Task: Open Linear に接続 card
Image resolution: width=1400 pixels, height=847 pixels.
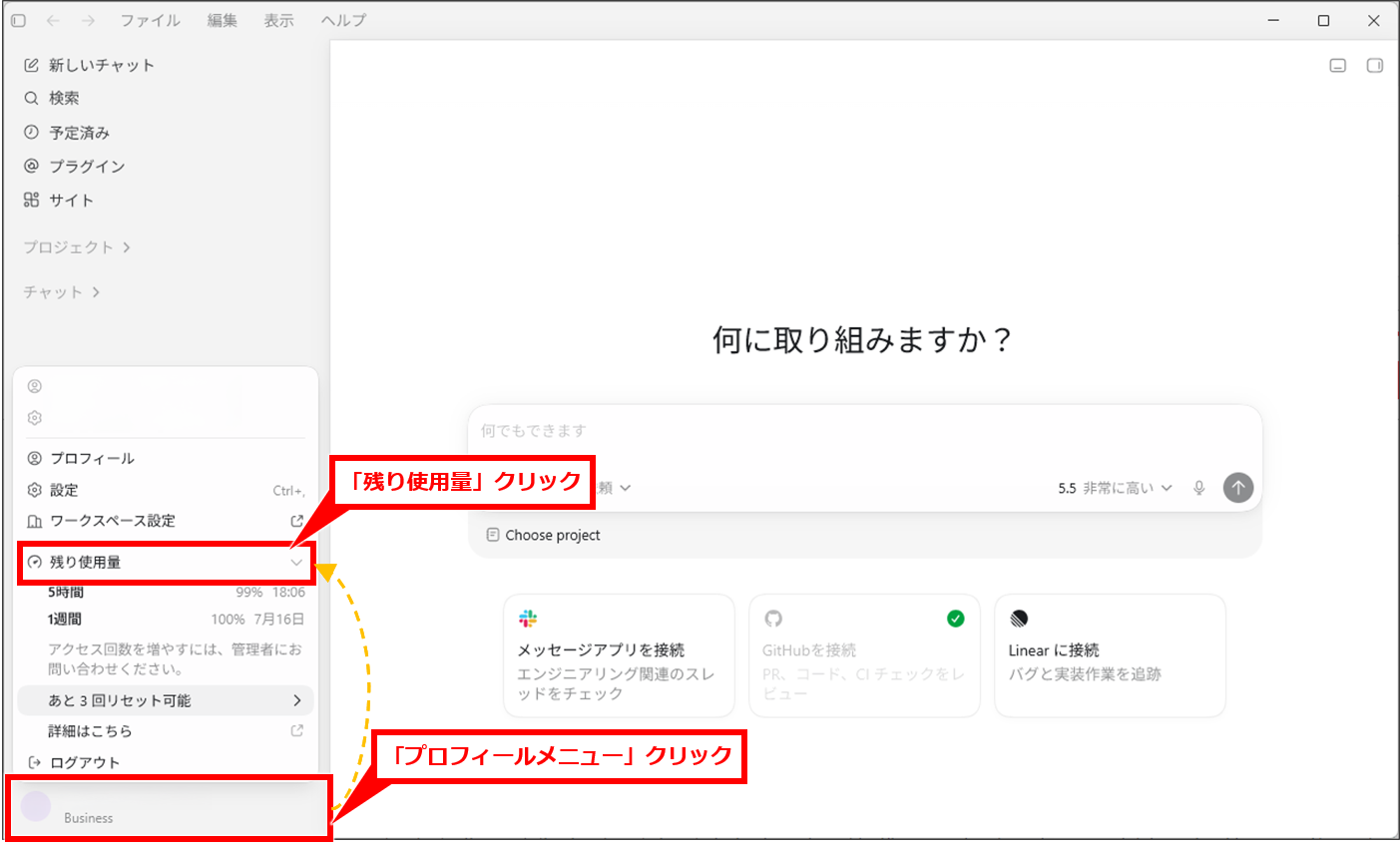Action: [1110, 655]
